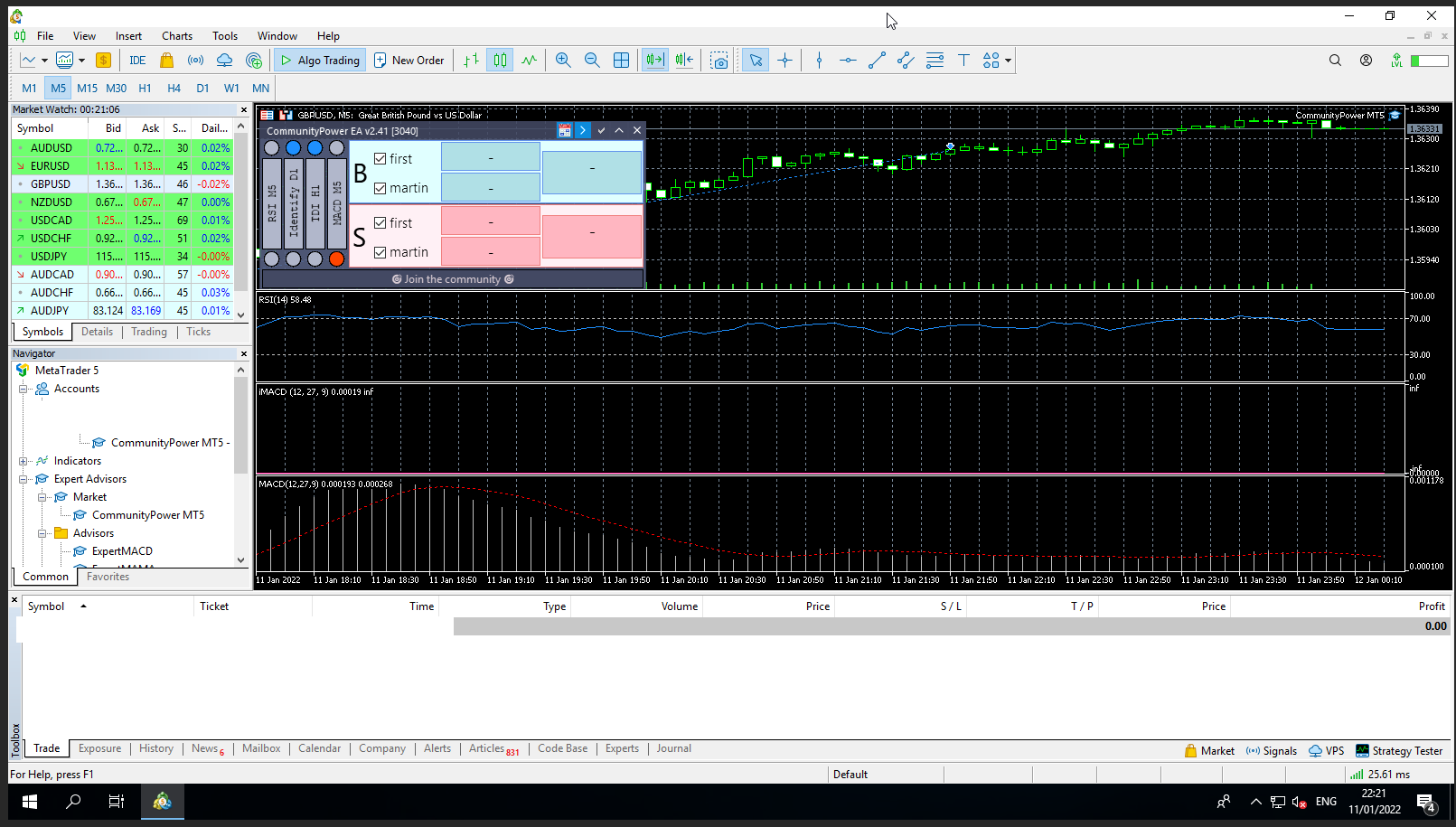Toggle the blue circle above IDI H1
Viewport: 1456px width, 827px height.
point(315,147)
